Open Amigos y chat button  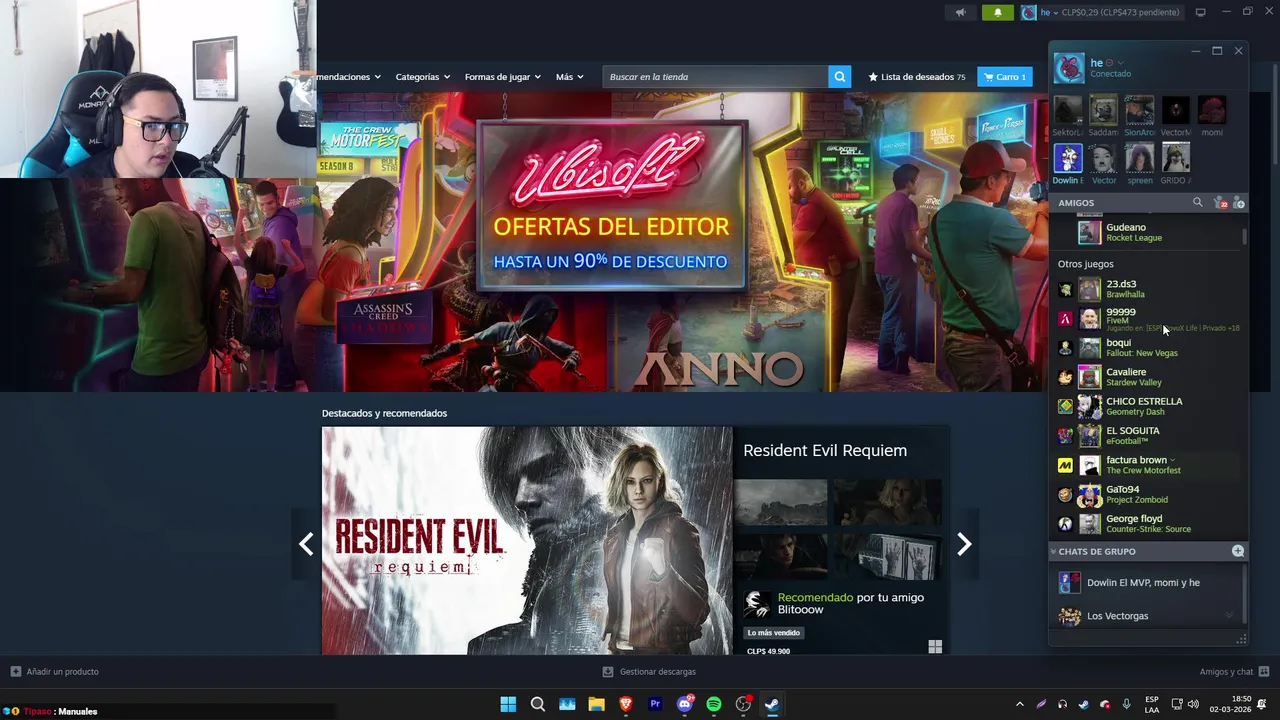point(1234,672)
